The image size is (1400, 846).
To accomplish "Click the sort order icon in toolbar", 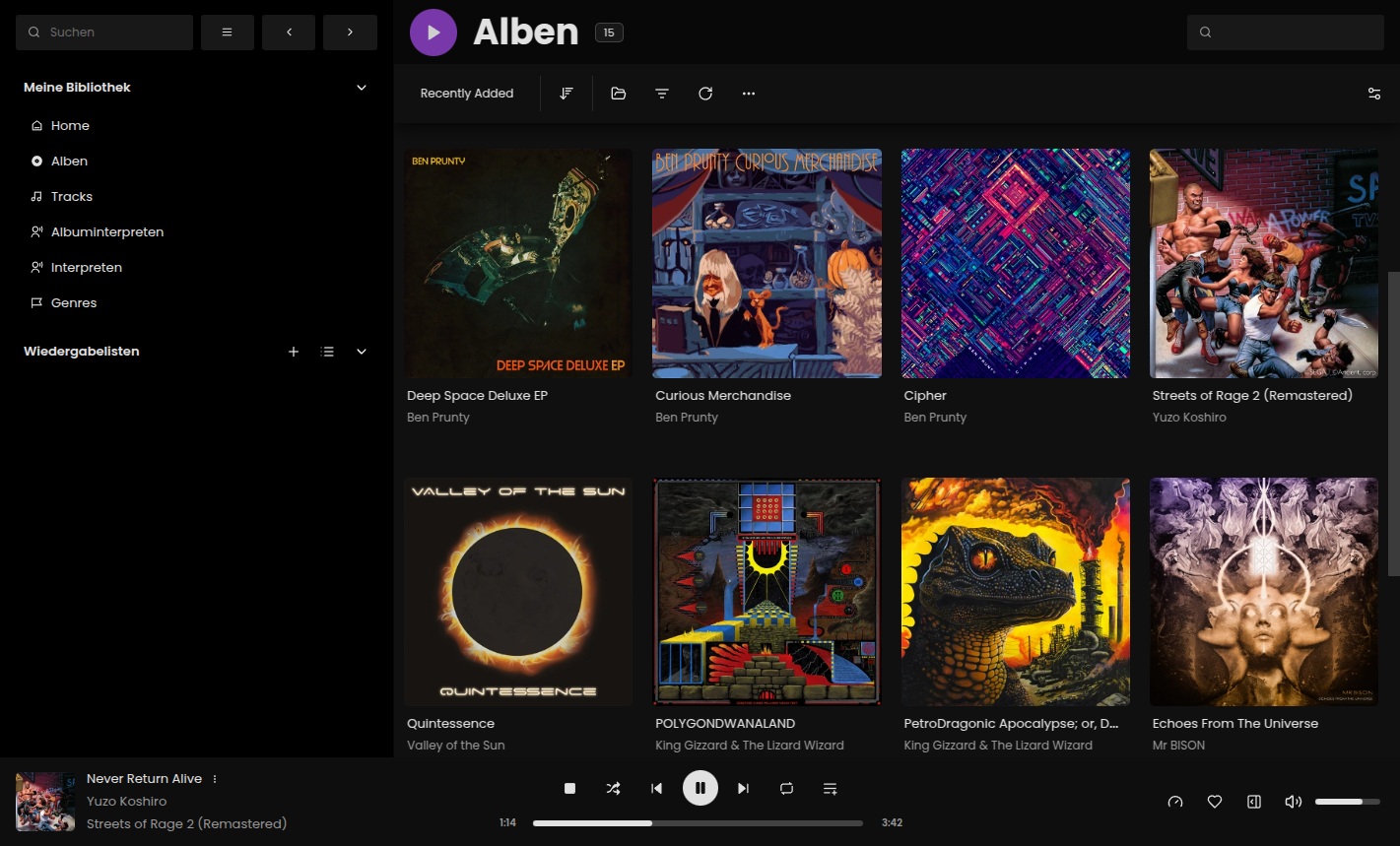I will coord(567,94).
